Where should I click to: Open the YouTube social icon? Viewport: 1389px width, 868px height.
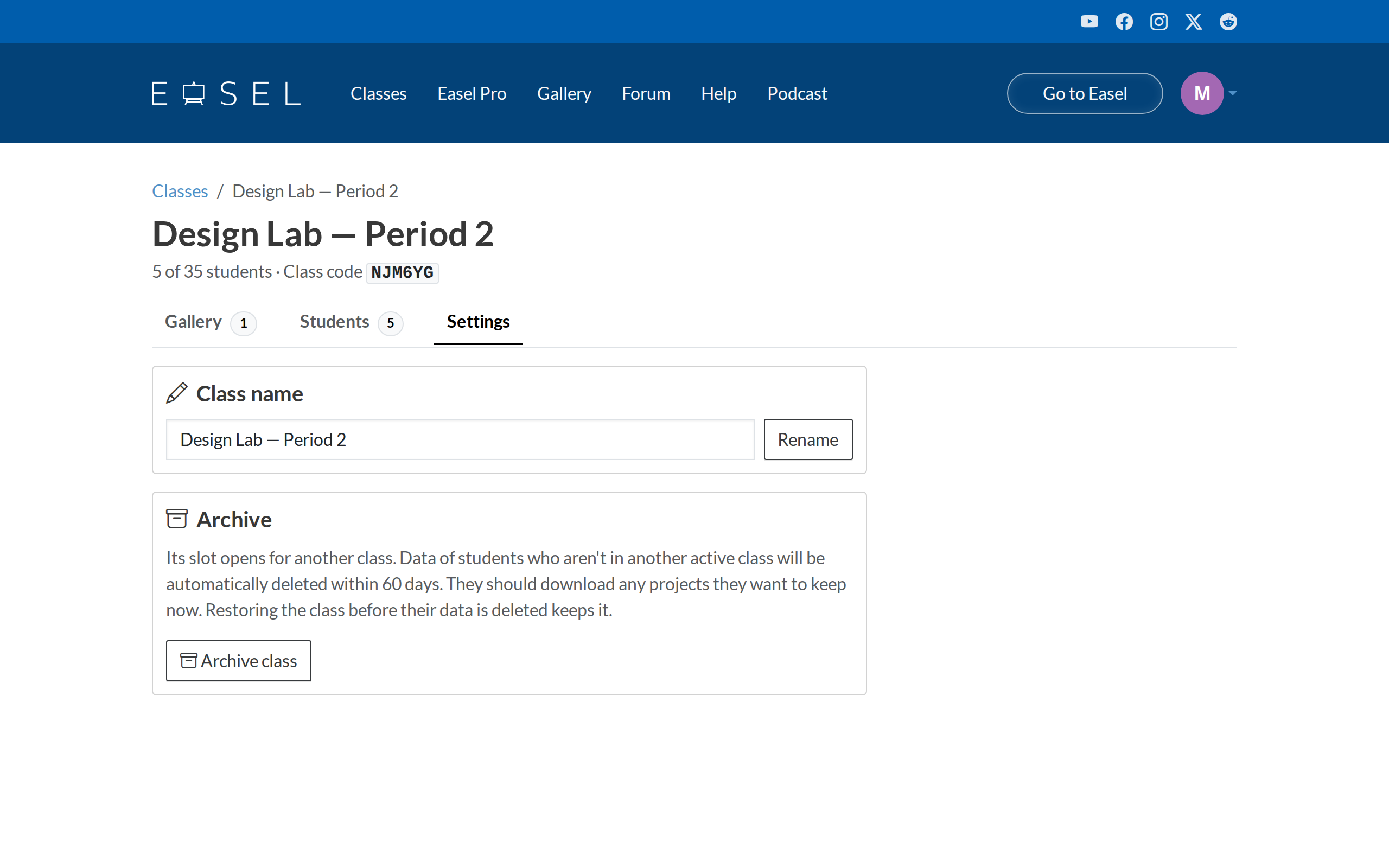tap(1089, 22)
